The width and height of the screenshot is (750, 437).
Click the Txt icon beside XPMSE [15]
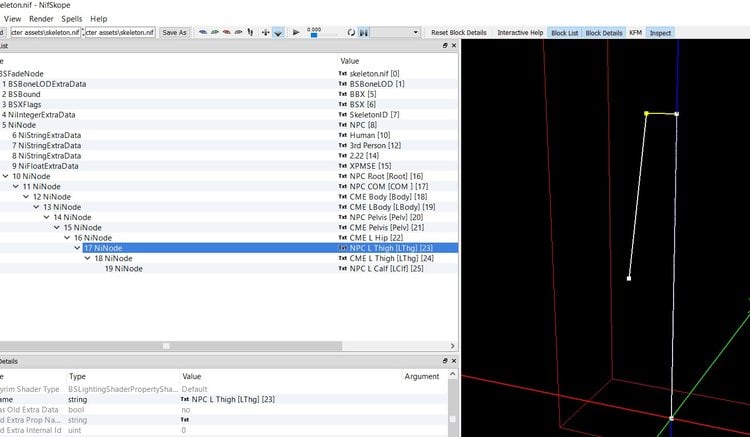pos(342,166)
